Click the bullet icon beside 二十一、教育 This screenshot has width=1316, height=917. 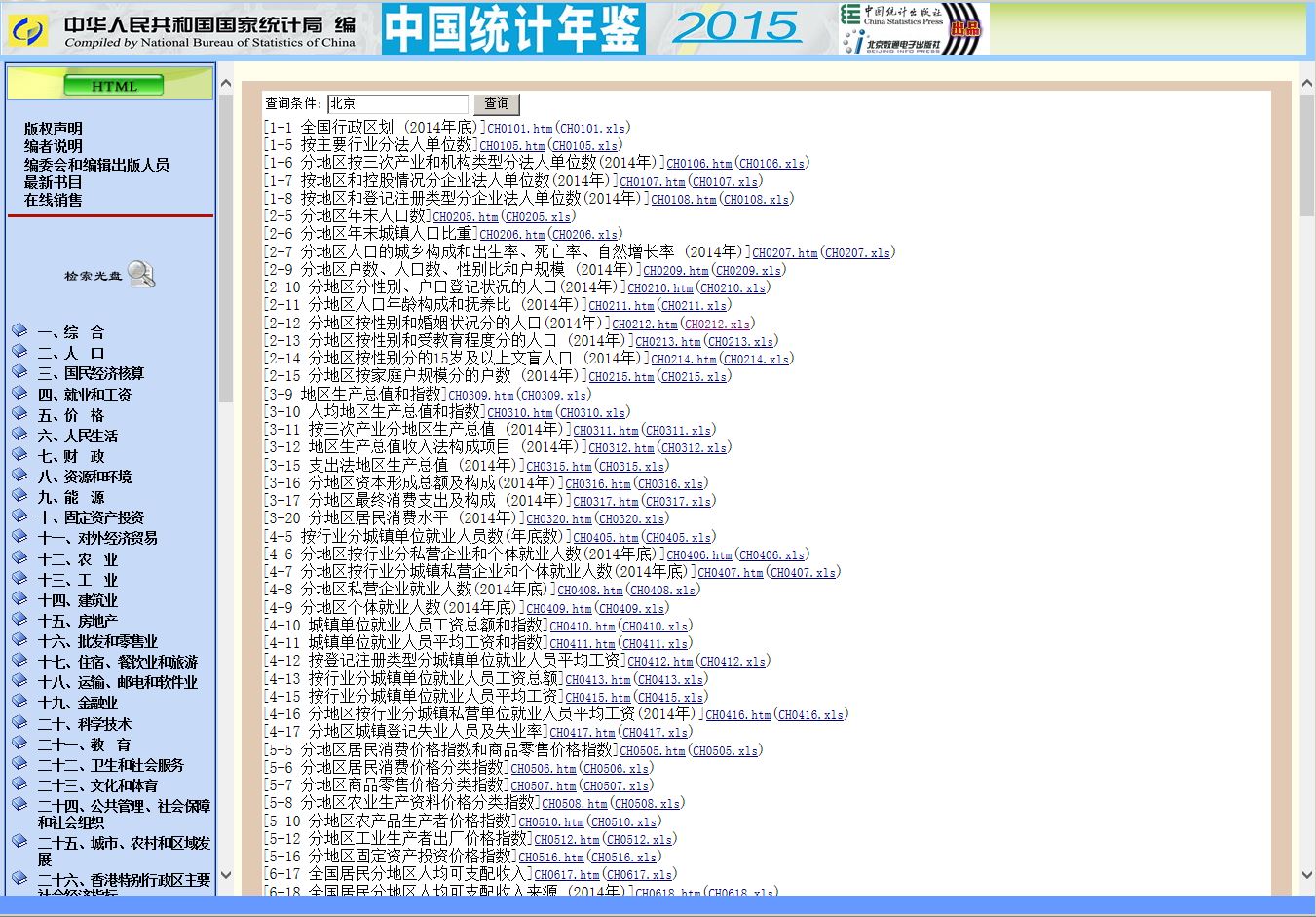(x=19, y=743)
